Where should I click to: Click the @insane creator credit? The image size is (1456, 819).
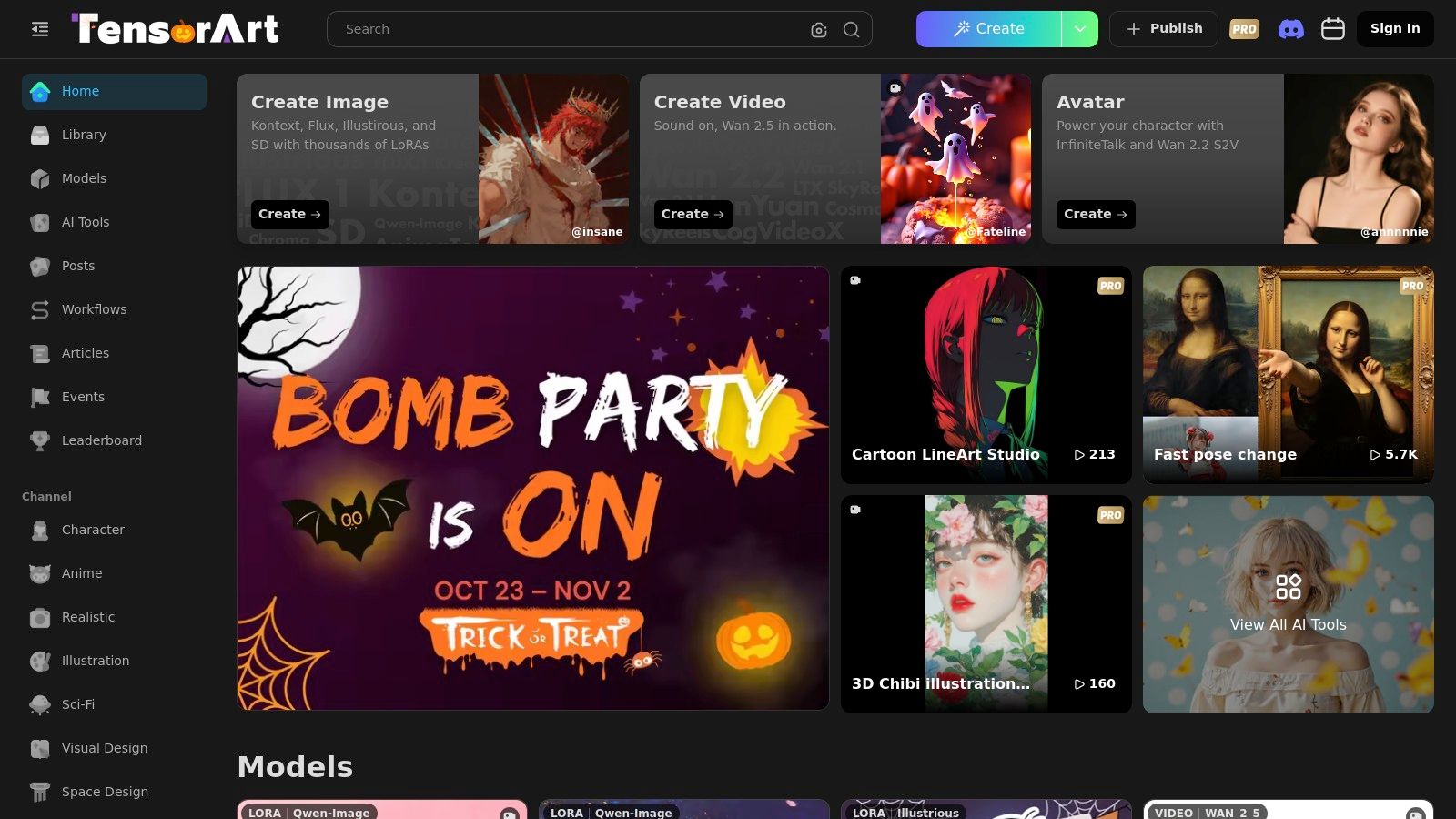pyautogui.click(x=597, y=232)
